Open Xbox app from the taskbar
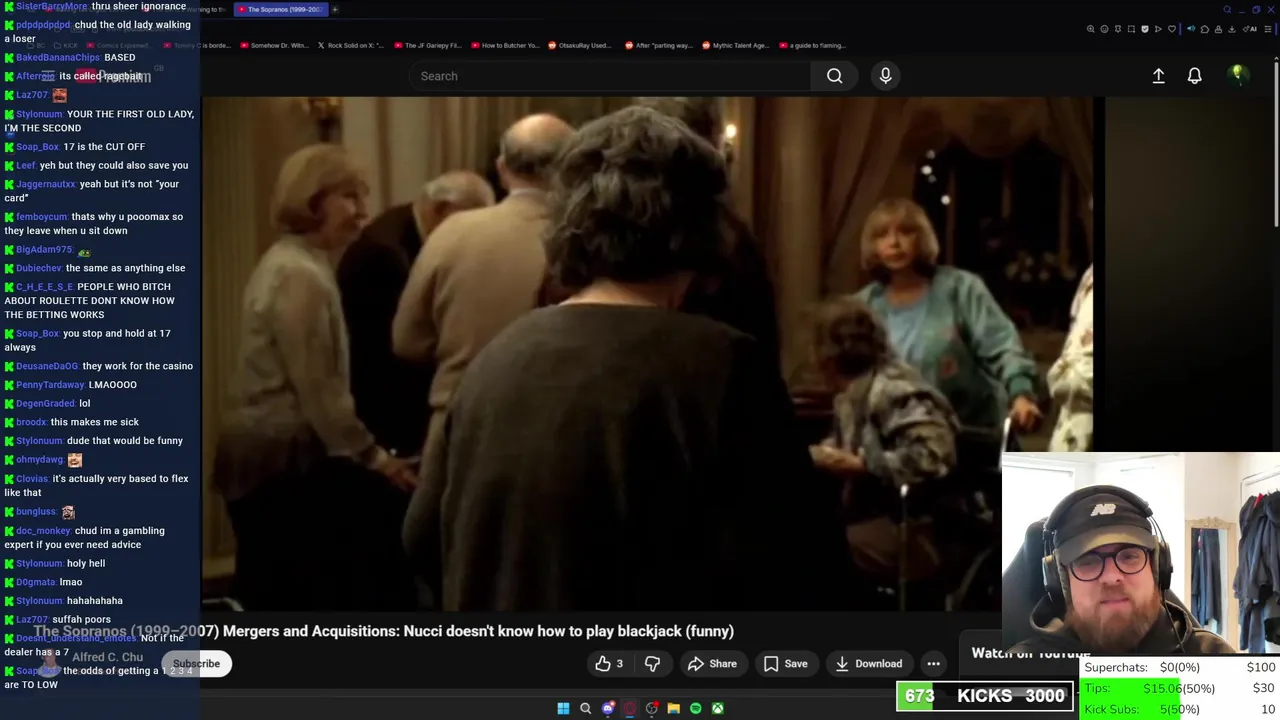 tap(717, 708)
